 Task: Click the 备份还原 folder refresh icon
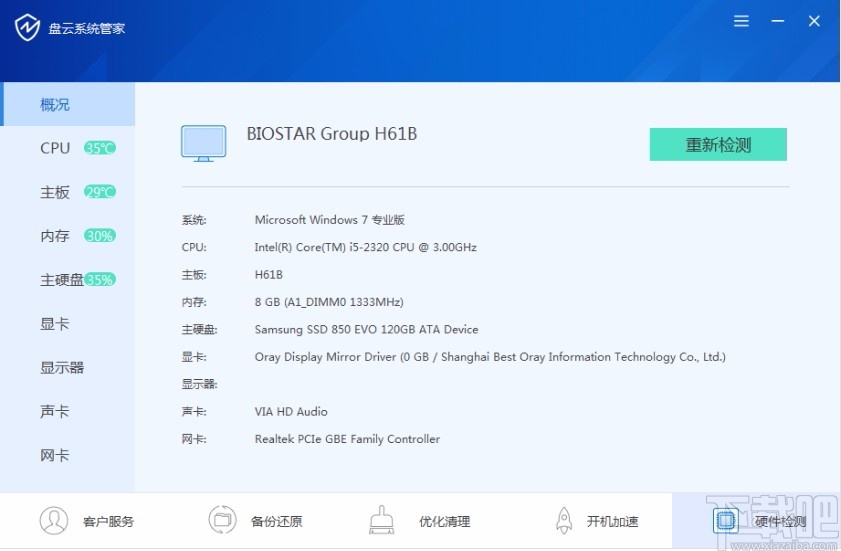click(x=222, y=520)
